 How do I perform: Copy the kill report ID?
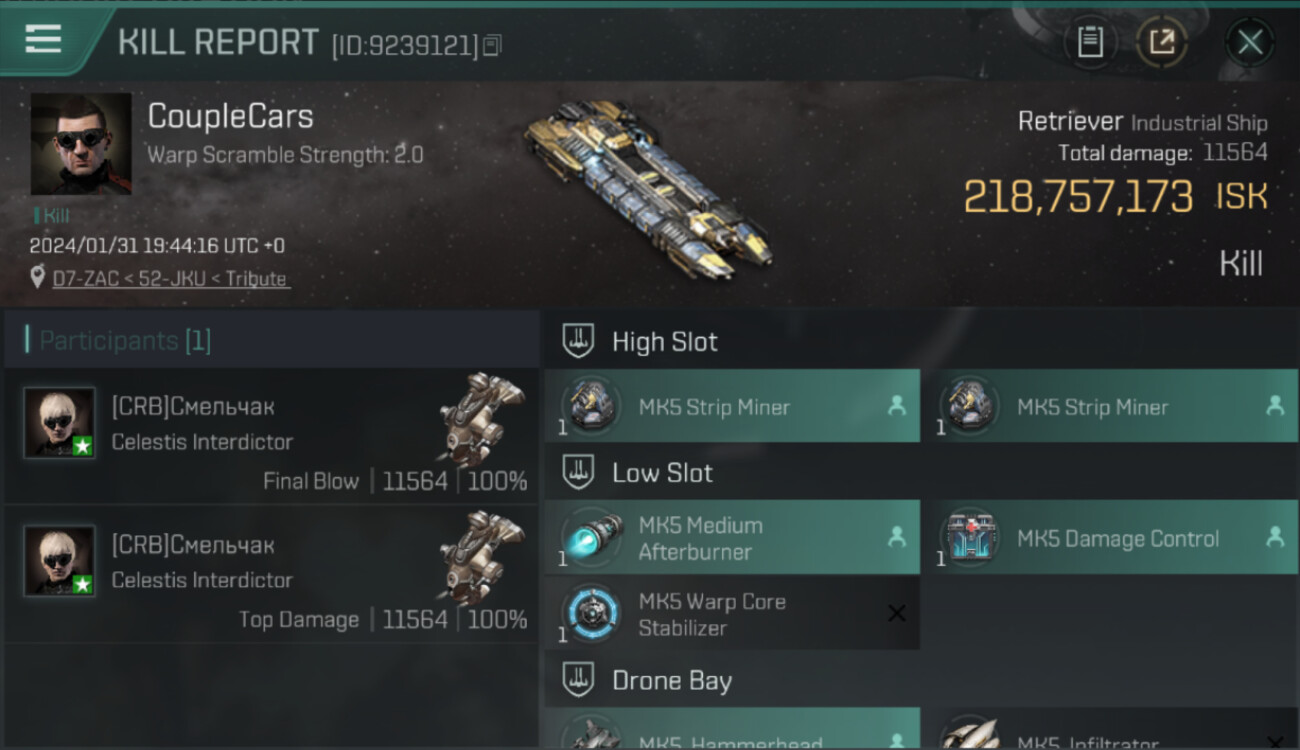491,45
